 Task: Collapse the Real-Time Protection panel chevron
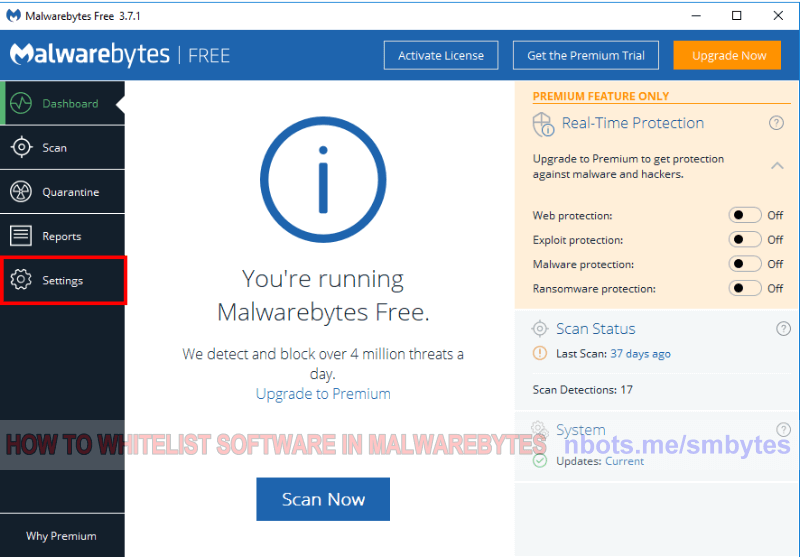coord(777,166)
